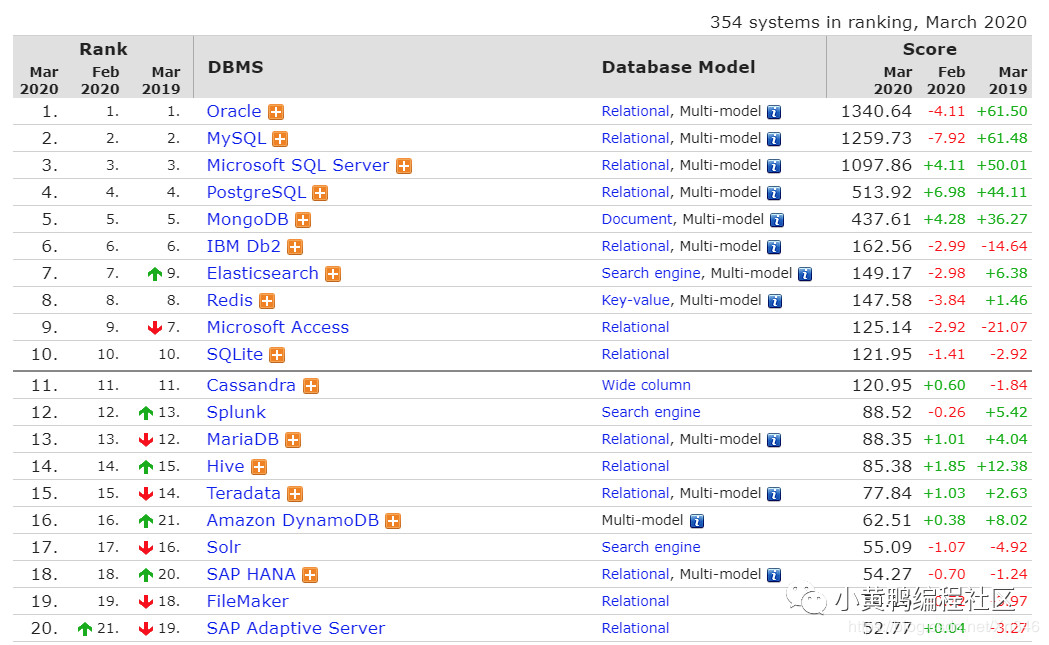Image resolution: width=1049 pixels, height=645 pixels.
Task: Click the plus icon next to Hive
Action: [x=259, y=467]
